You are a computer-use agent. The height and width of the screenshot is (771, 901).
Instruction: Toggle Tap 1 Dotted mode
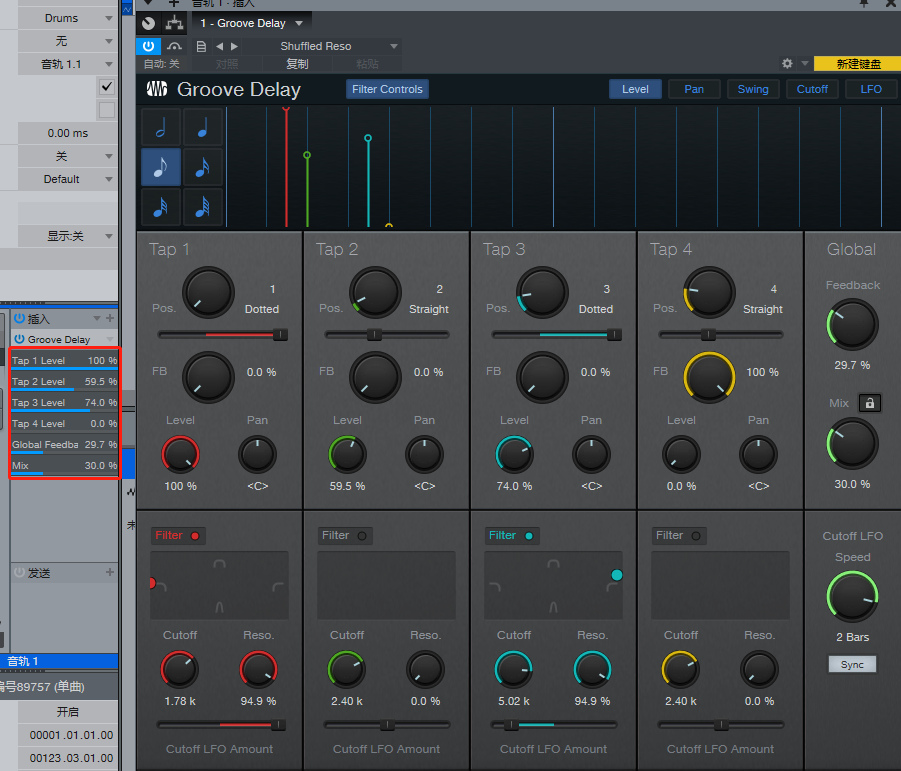tap(261, 309)
